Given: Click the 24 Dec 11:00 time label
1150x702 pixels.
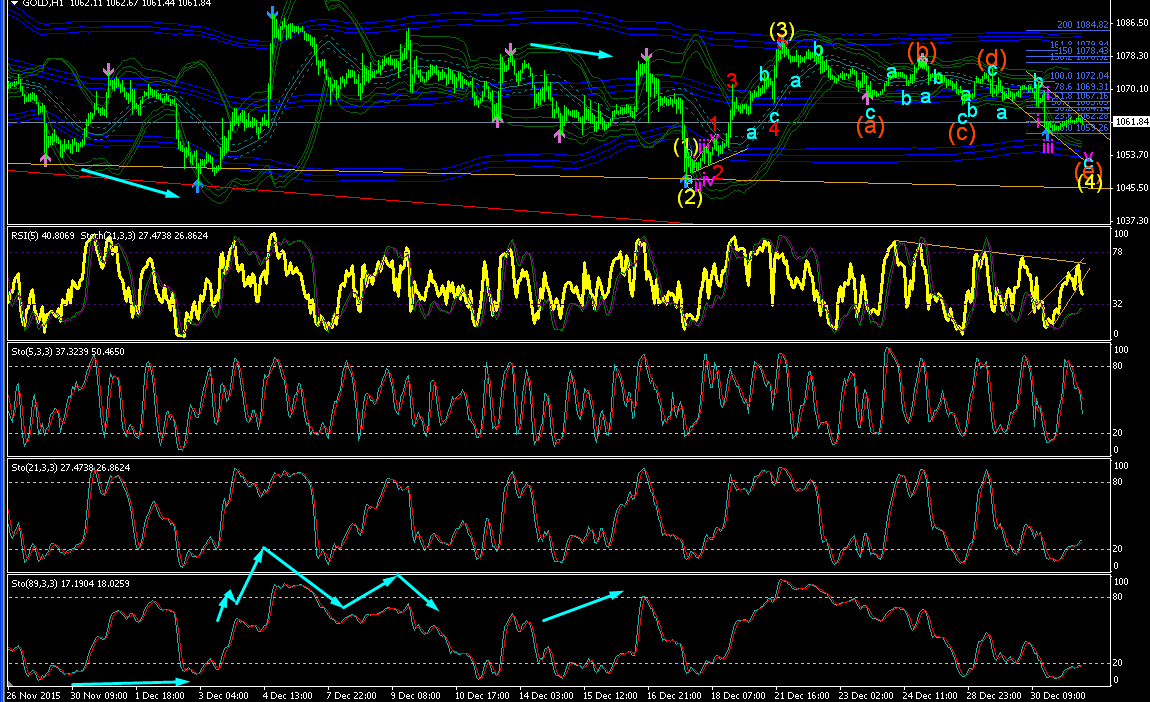Looking at the screenshot, I should (930, 695).
